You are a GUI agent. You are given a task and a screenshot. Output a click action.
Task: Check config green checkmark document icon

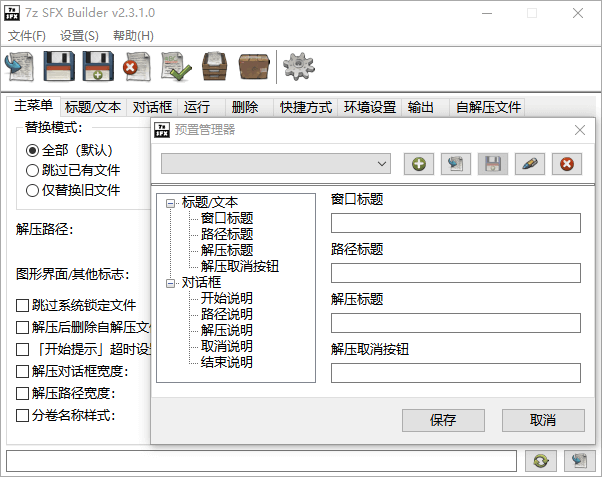tap(176, 67)
